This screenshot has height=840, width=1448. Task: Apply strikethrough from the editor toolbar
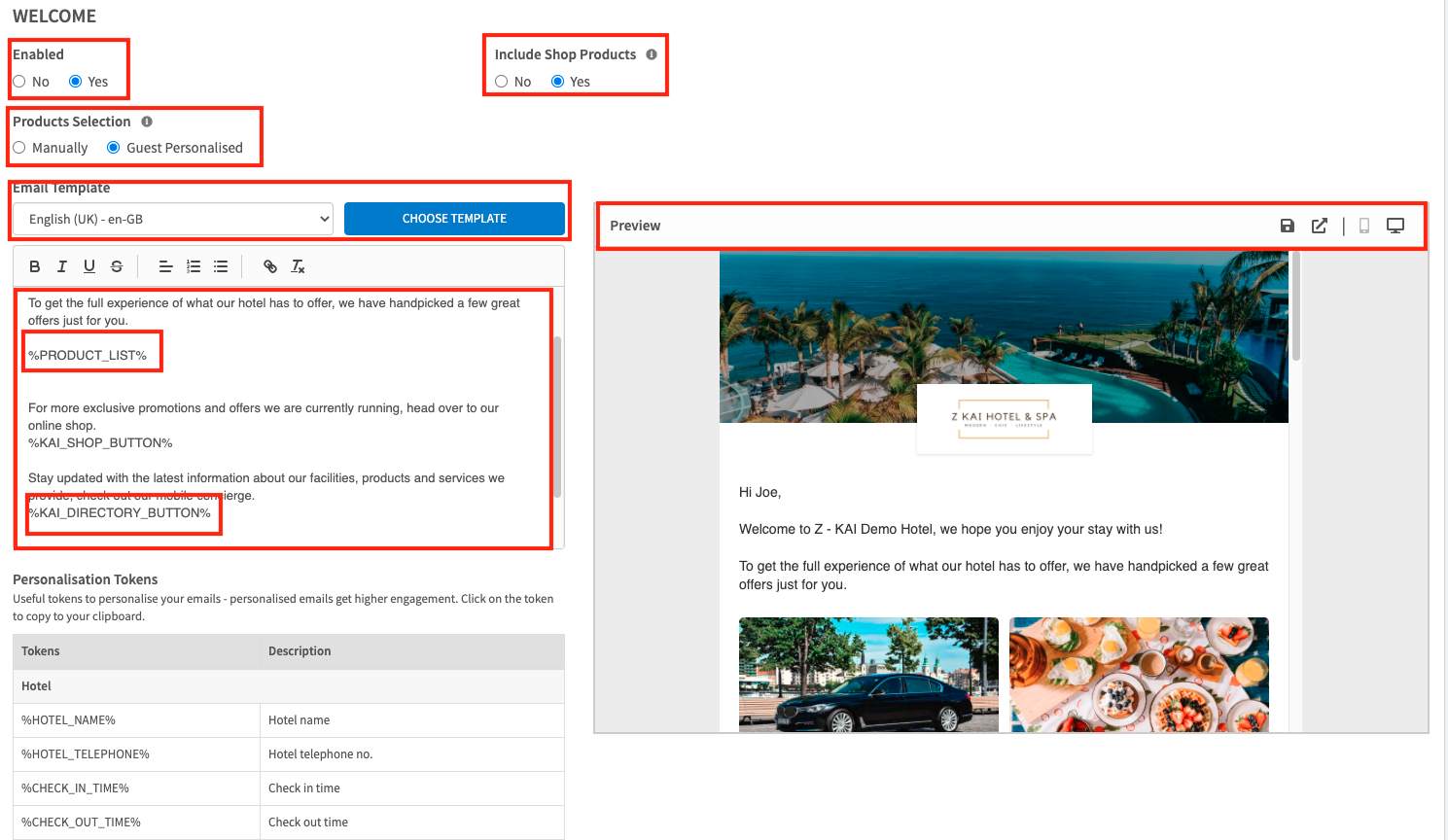[117, 266]
